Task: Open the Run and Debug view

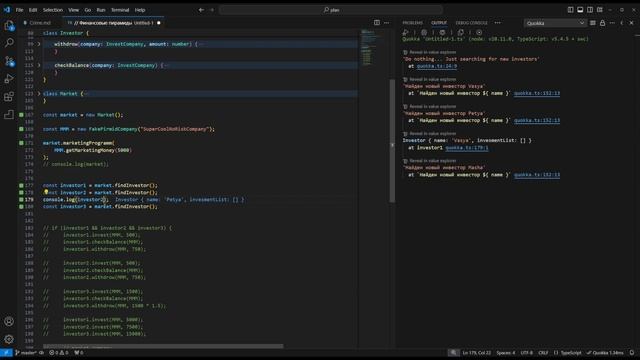Action: pos(9,79)
